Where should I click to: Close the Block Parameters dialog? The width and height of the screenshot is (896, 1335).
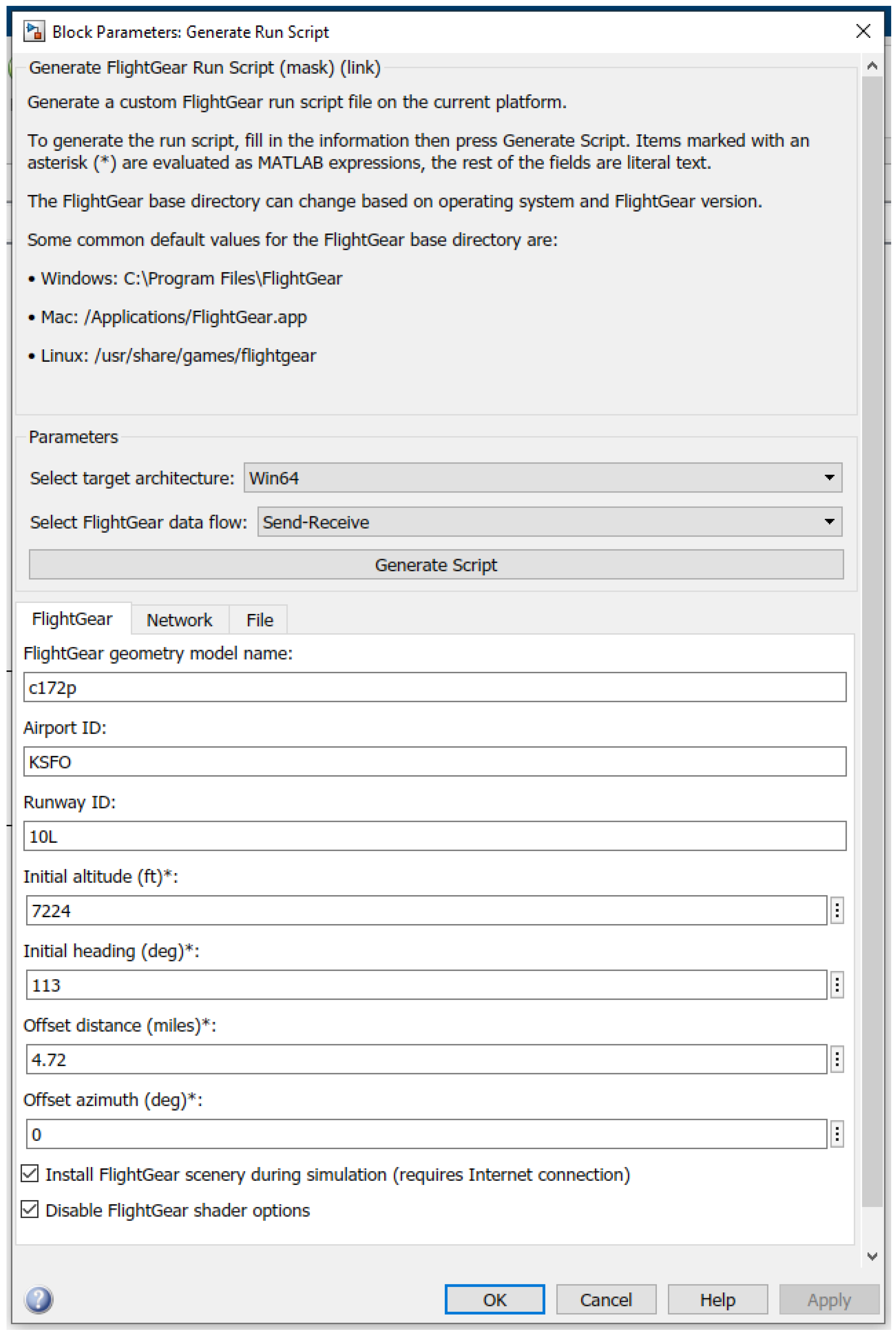[x=863, y=31]
